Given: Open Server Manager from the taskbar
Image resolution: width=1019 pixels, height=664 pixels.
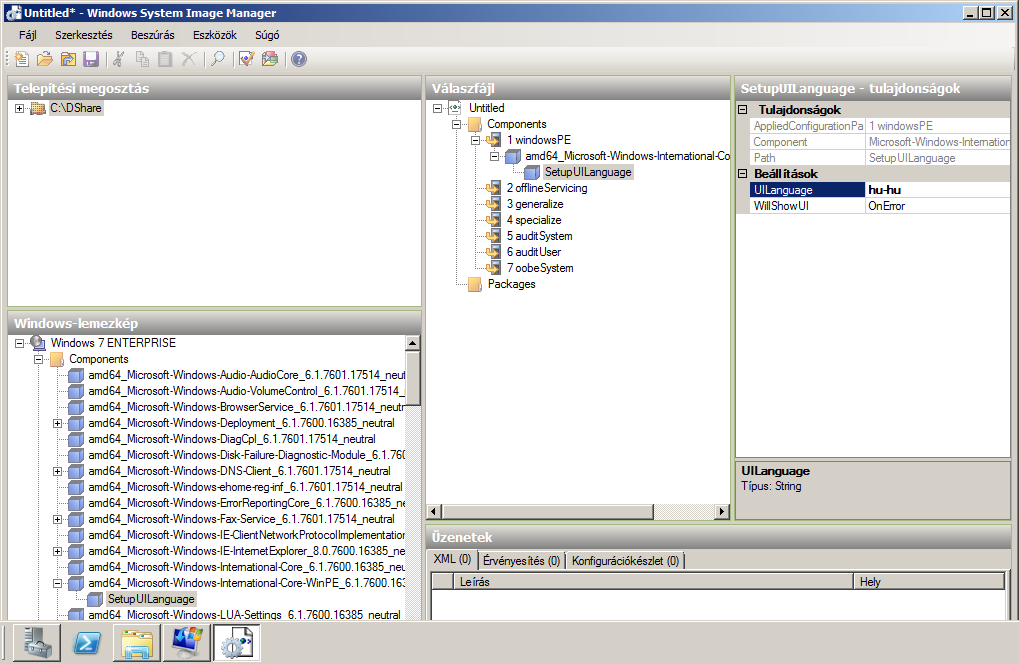Looking at the screenshot, I should (37, 643).
